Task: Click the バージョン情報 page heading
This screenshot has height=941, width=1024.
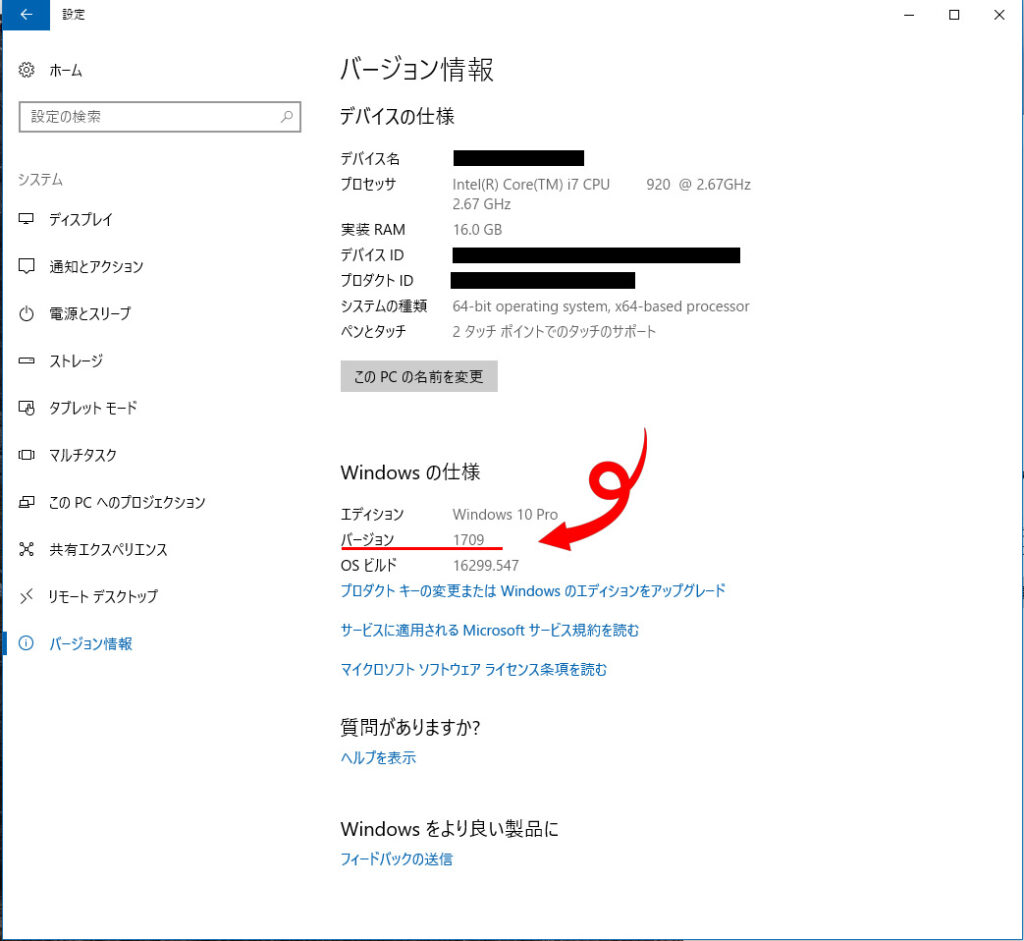Action: point(417,69)
